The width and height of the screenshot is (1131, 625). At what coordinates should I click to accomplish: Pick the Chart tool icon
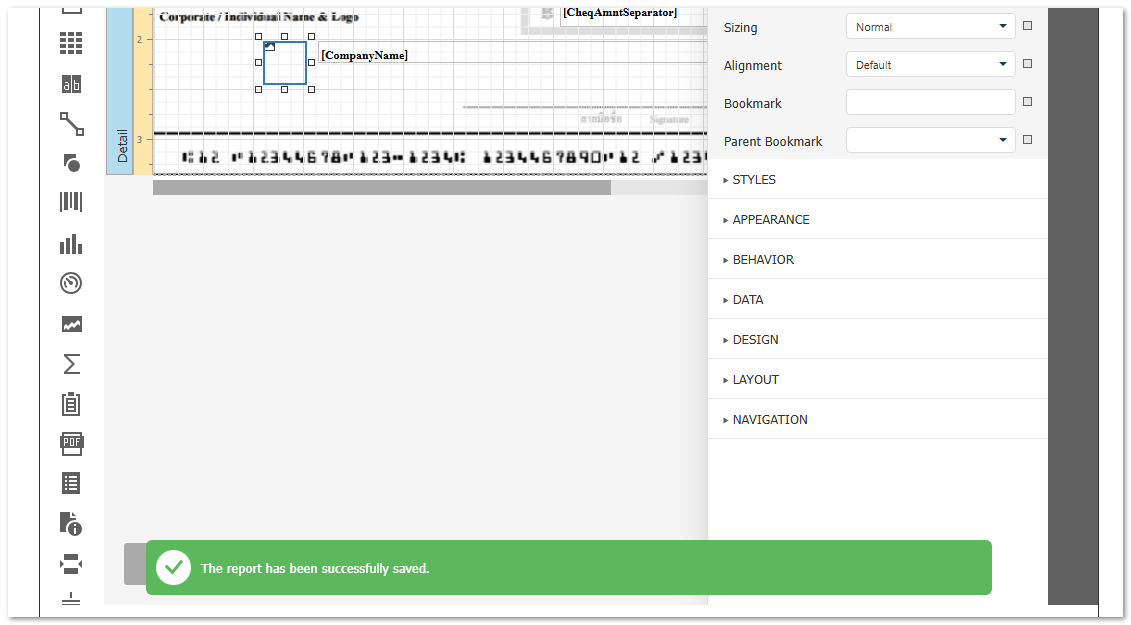pyautogui.click(x=71, y=244)
